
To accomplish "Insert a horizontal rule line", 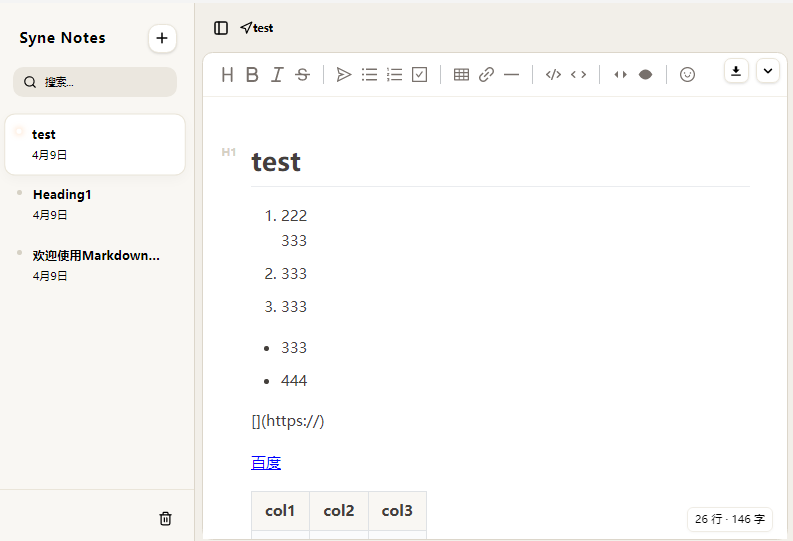I will pyautogui.click(x=511, y=74).
